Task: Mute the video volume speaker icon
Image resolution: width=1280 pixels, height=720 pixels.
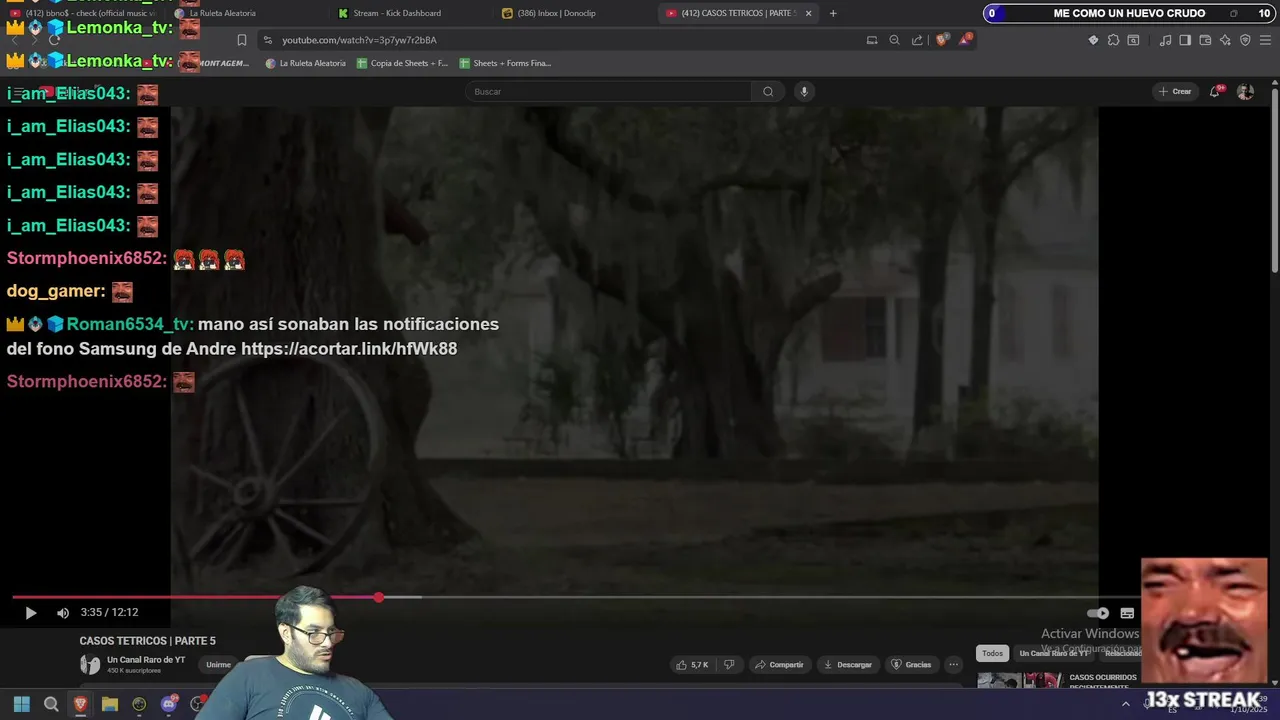Action: click(x=63, y=613)
